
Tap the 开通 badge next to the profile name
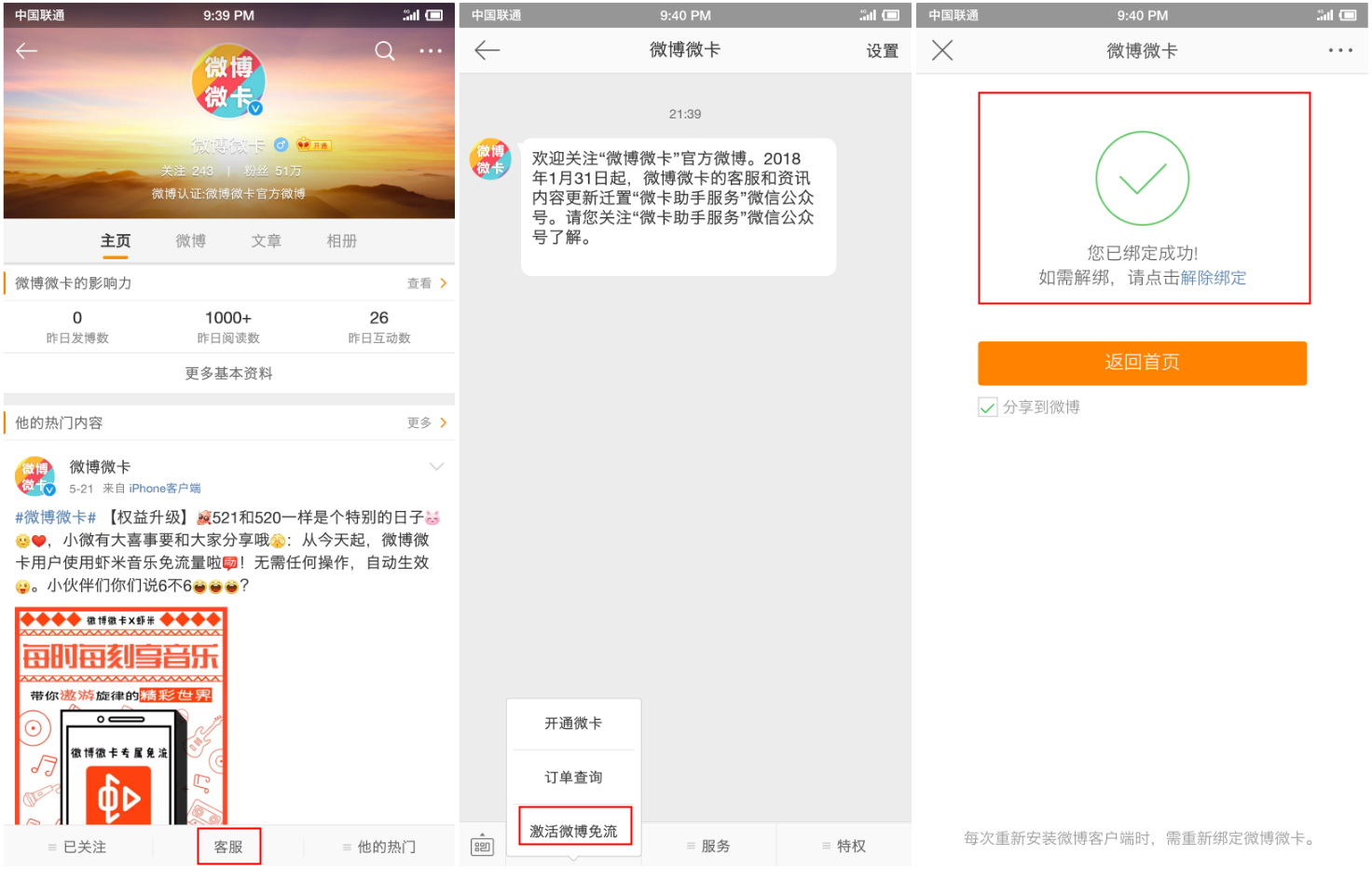point(314,145)
